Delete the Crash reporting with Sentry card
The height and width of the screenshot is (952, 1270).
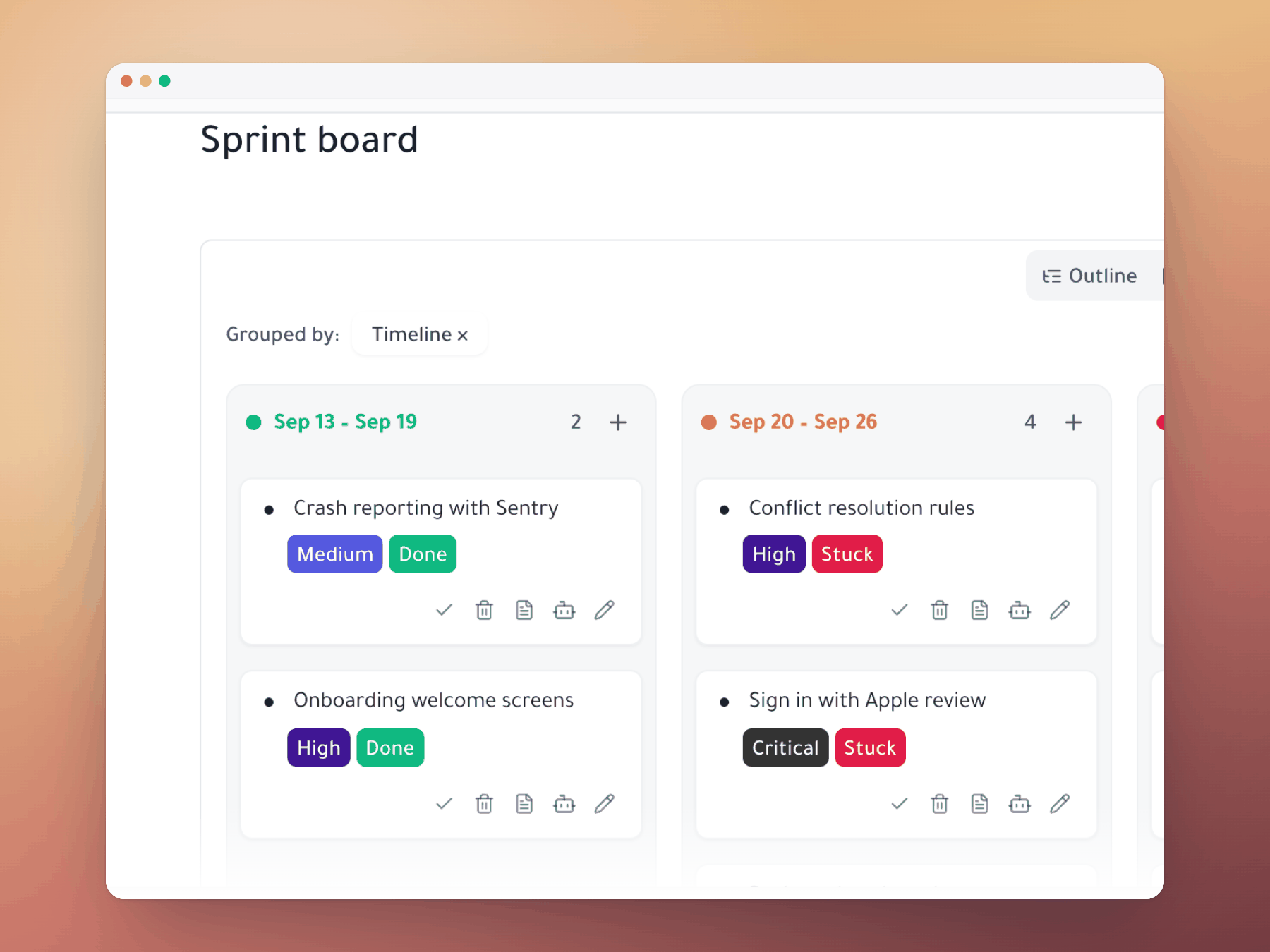pos(484,610)
